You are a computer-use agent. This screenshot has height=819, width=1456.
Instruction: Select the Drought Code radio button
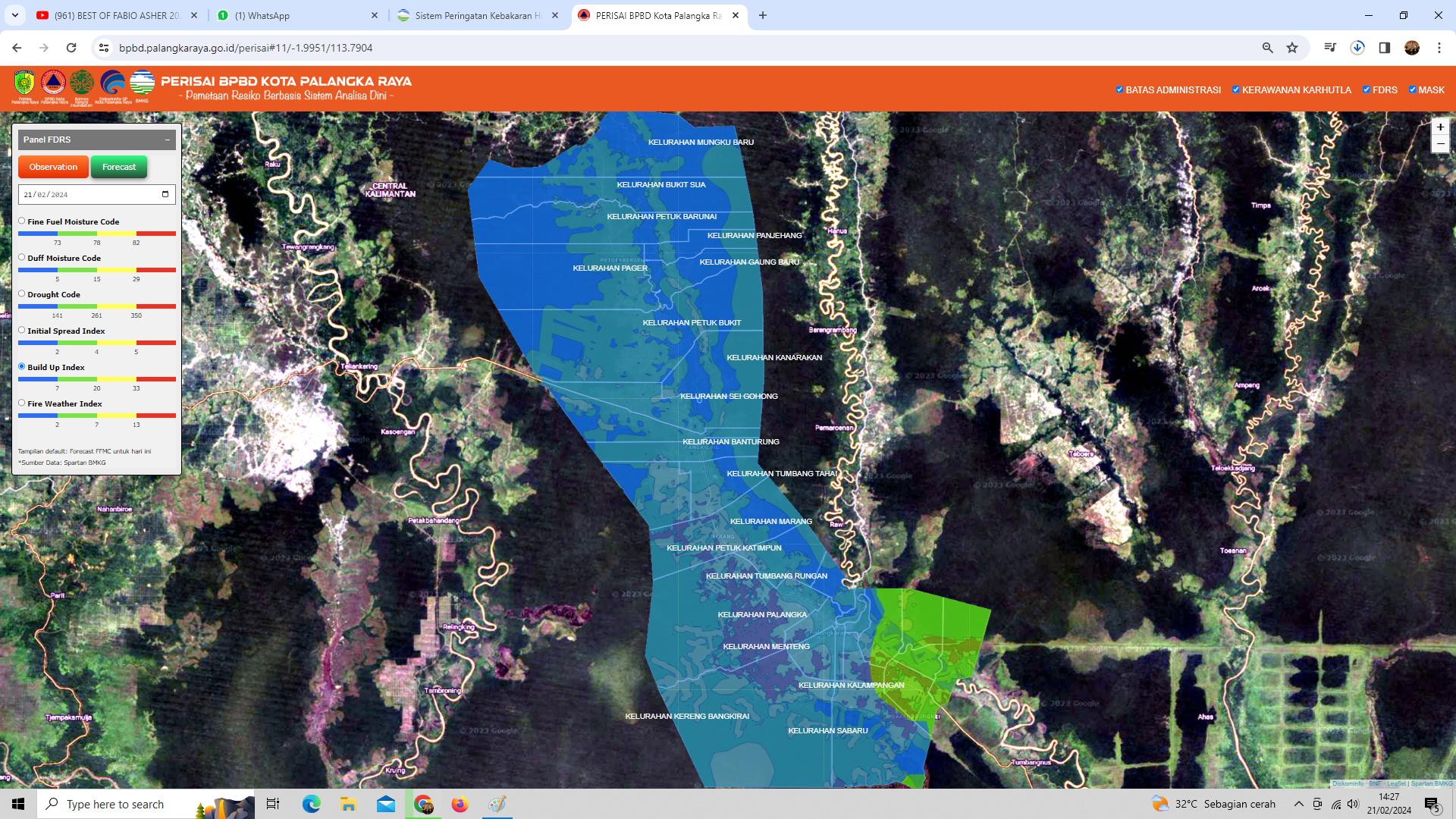(22, 293)
